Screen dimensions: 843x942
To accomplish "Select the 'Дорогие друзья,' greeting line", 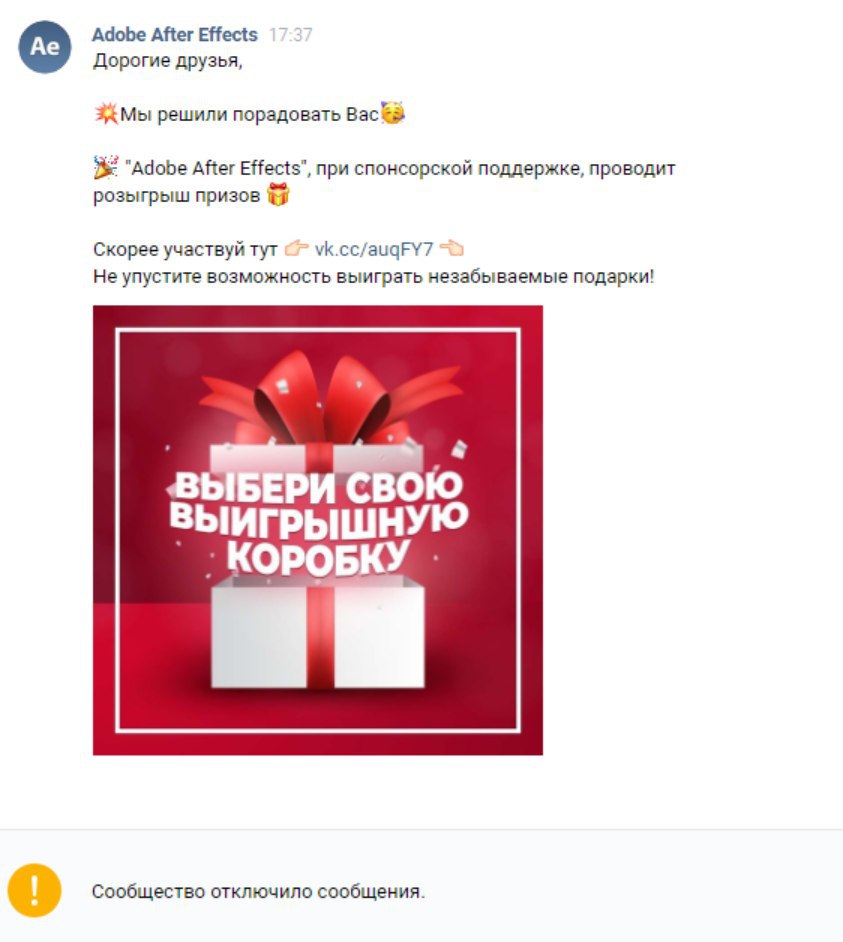I will pyautogui.click(x=168, y=61).
